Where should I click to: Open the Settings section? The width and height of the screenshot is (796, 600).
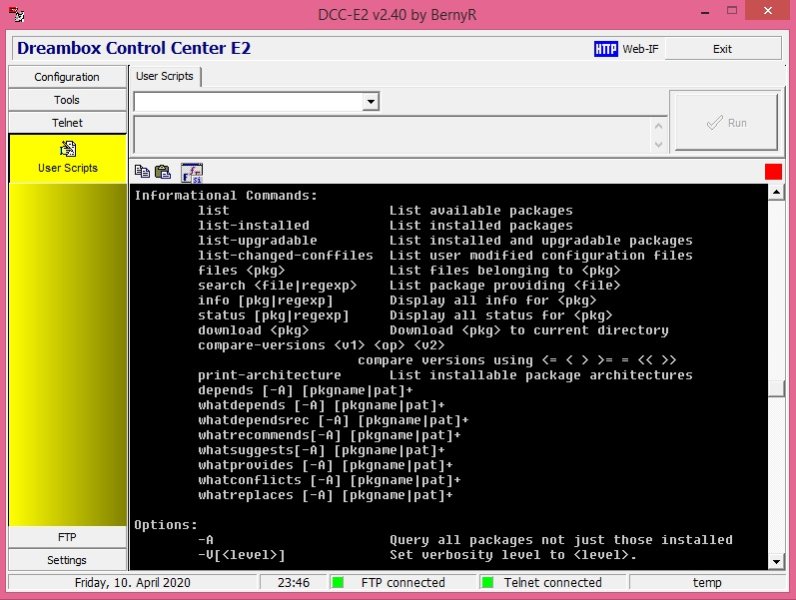pos(67,560)
